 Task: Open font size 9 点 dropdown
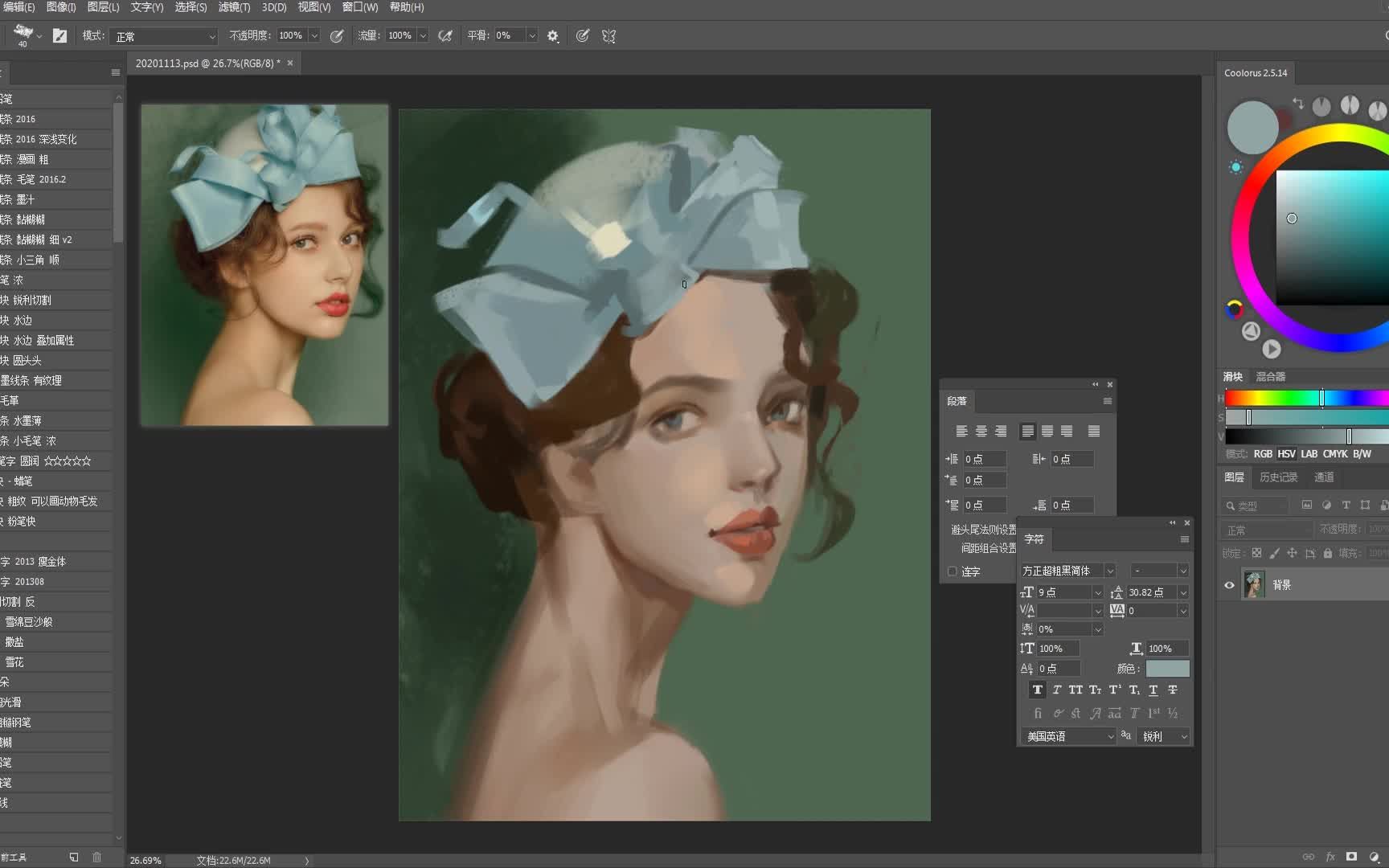[x=1098, y=592]
